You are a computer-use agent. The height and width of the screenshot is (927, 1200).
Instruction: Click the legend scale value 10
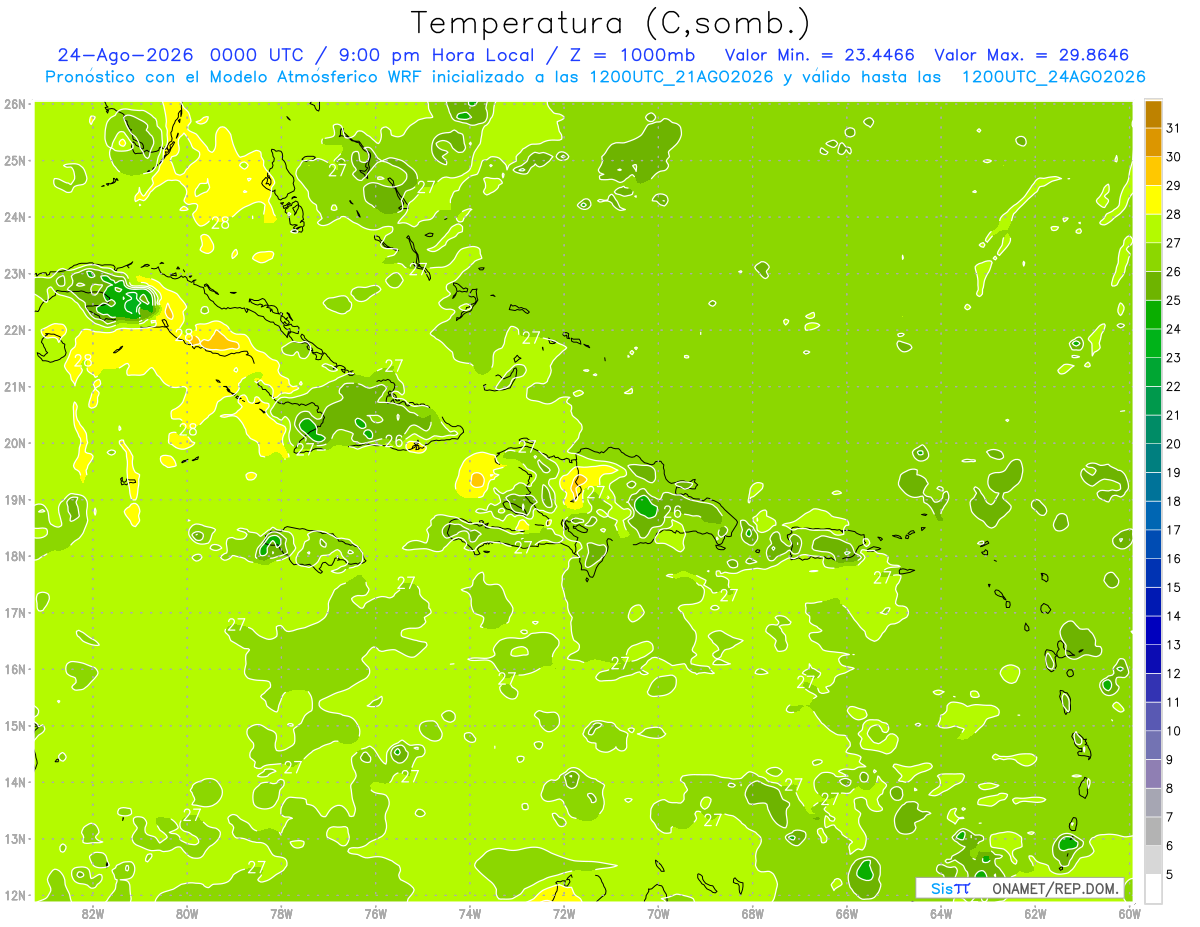(1172, 731)
